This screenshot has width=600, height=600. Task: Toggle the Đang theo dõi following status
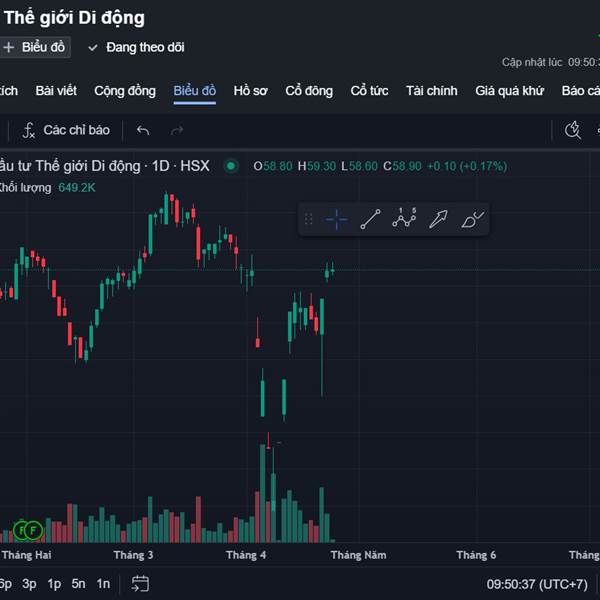[x=136, y=47]
